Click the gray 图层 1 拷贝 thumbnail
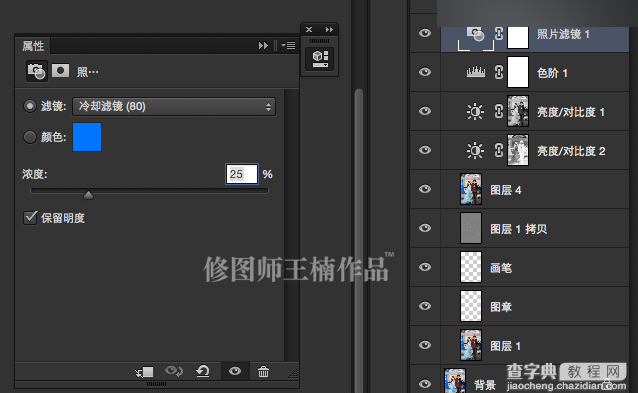Screen dimensions: 638x393 471,228
